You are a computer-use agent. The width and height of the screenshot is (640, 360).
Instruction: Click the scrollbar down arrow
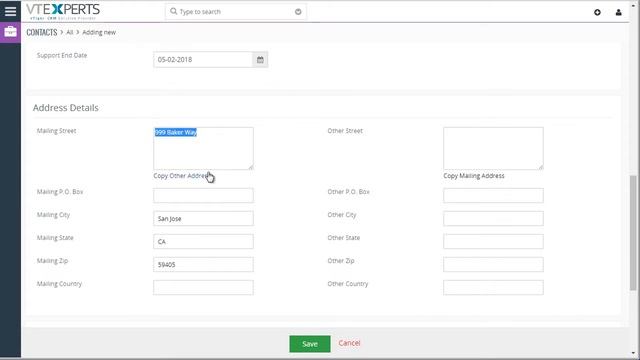click(633, 354)
